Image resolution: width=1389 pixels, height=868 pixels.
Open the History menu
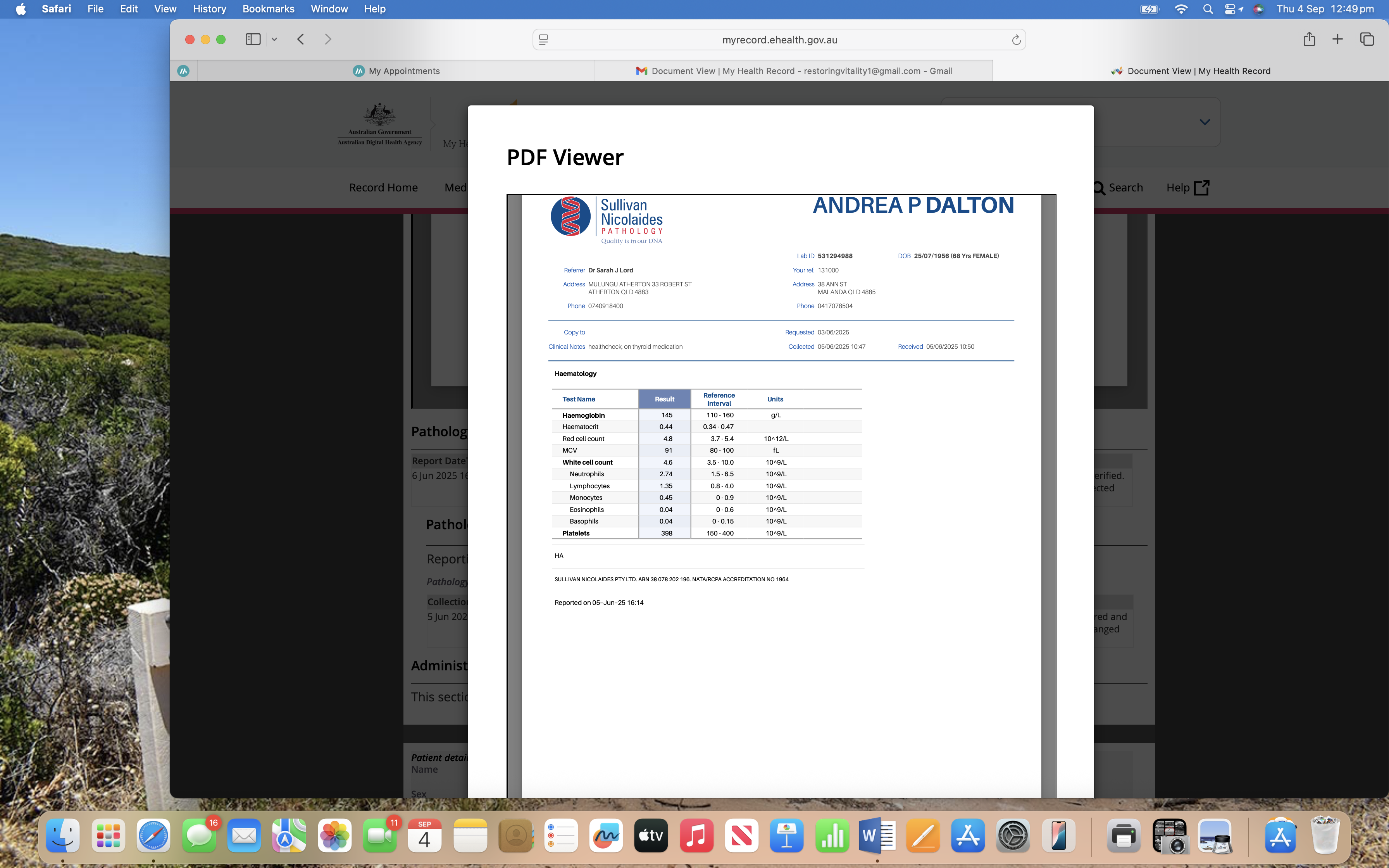point(209,9)
